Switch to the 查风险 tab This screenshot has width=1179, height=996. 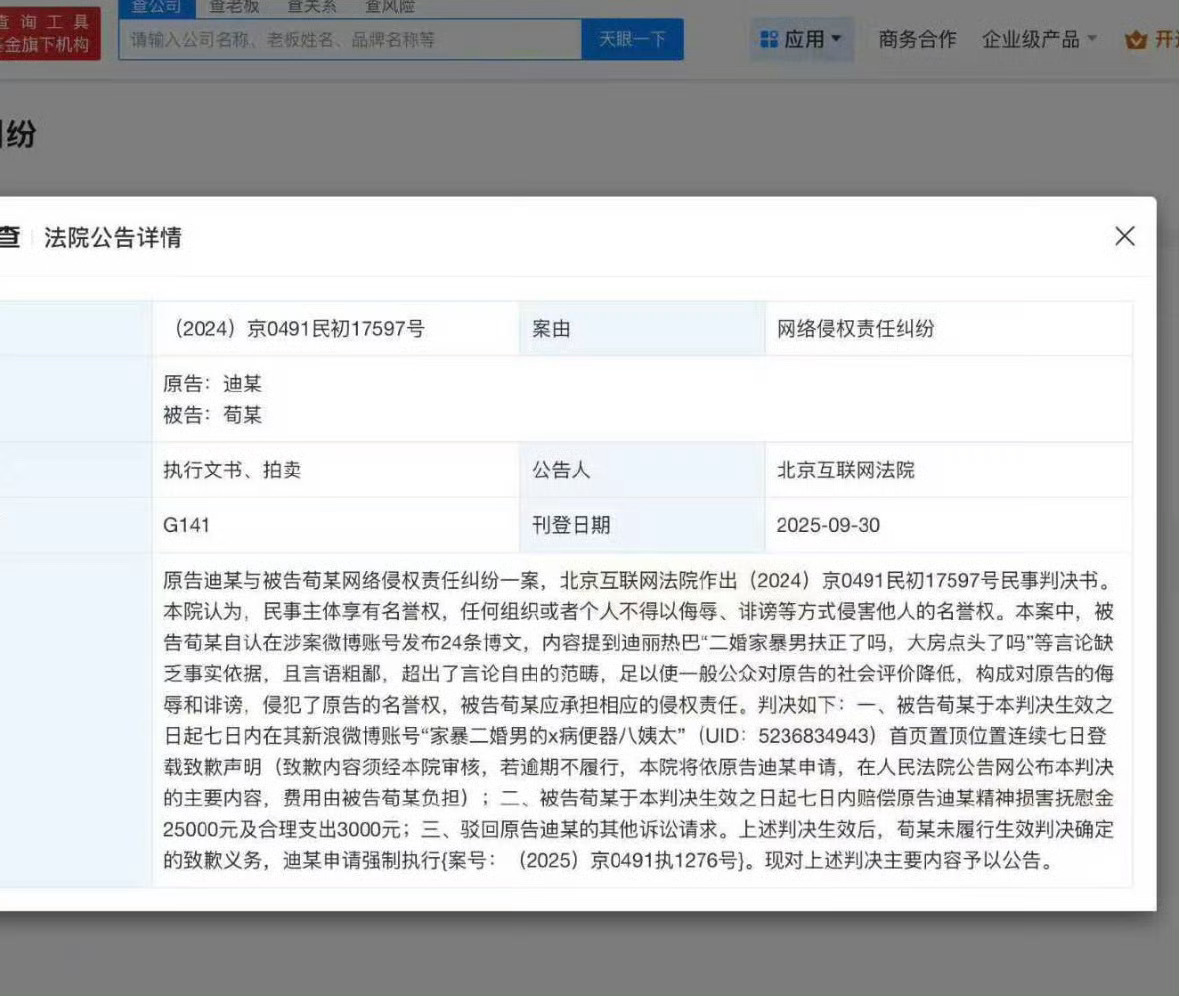click(x=390, y=7)
